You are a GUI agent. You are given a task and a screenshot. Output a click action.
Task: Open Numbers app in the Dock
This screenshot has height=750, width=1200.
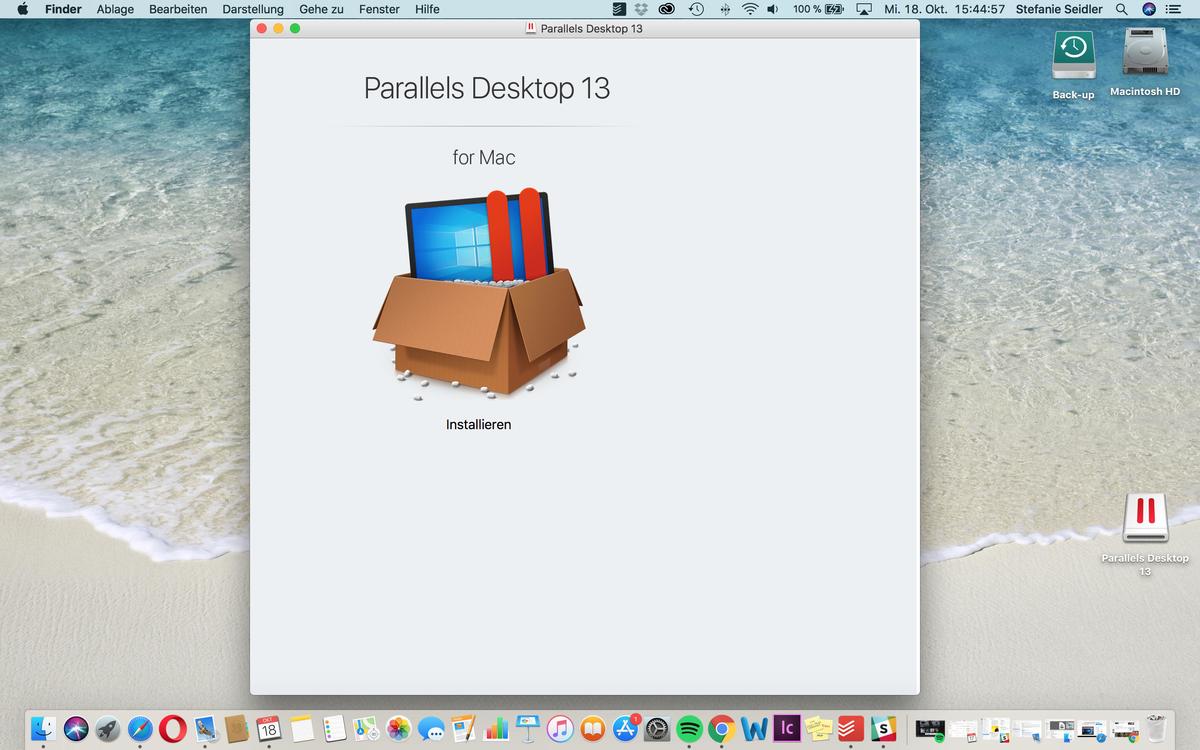pyautogui.click(x=496, y=729)
